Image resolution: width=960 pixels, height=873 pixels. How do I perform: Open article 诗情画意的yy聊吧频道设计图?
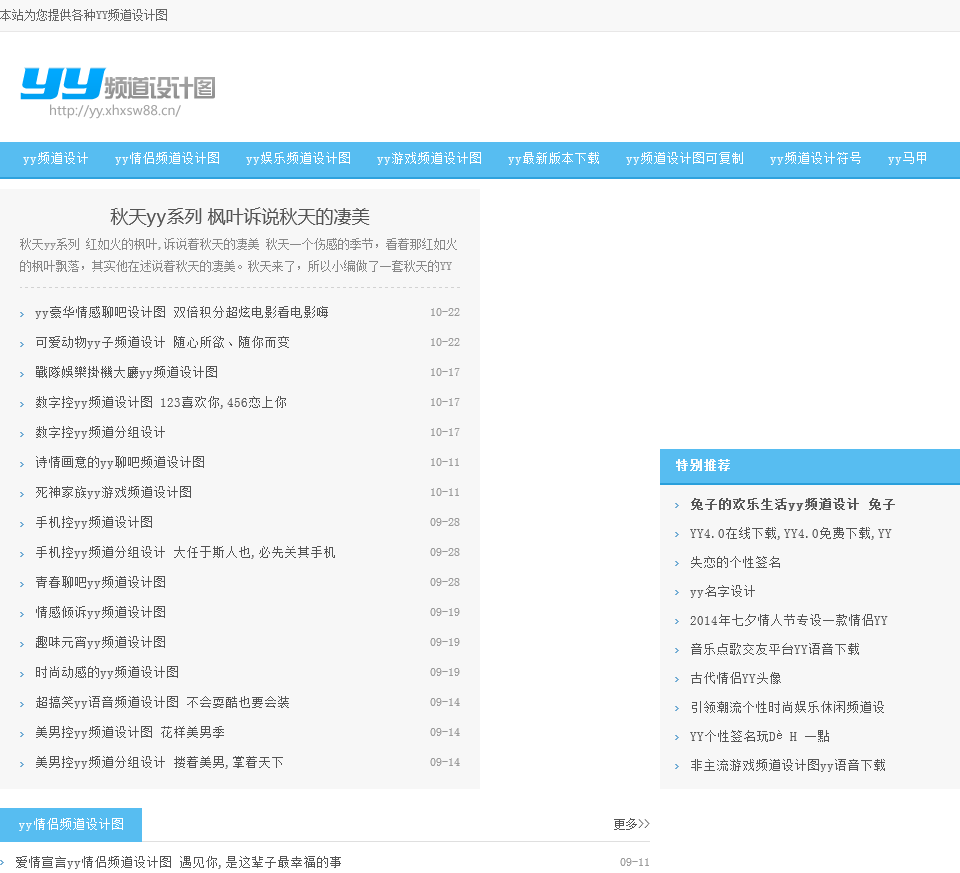point(120,462)
